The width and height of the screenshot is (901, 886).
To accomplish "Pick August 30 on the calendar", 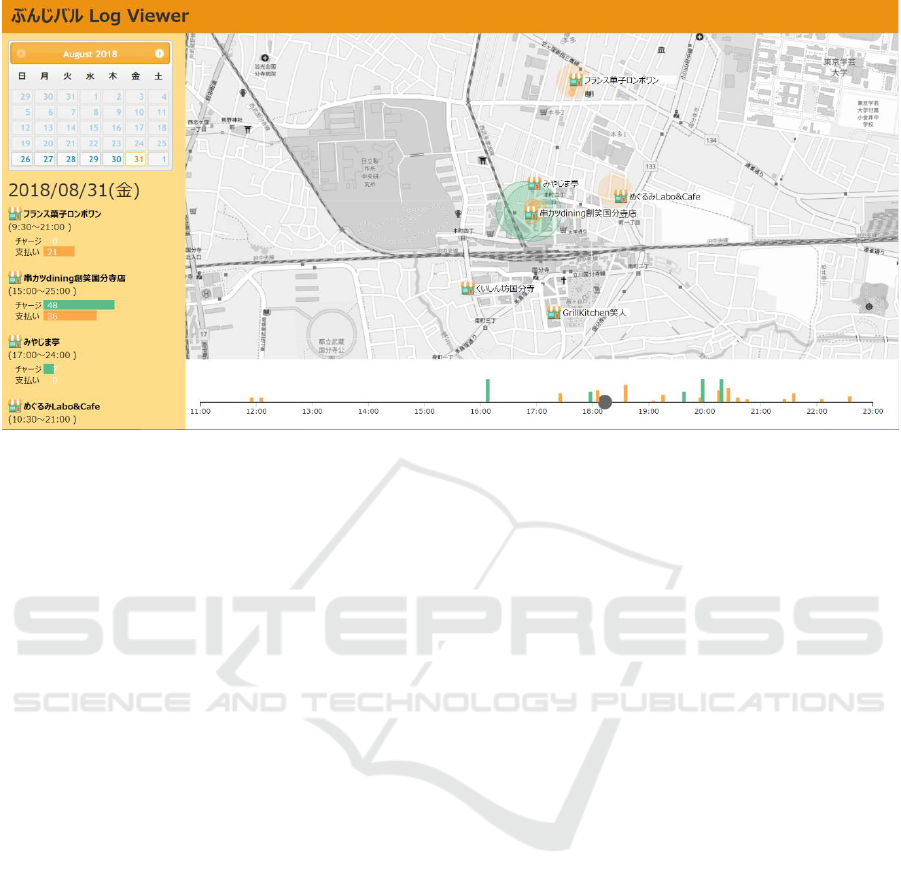I will [114, 159].
